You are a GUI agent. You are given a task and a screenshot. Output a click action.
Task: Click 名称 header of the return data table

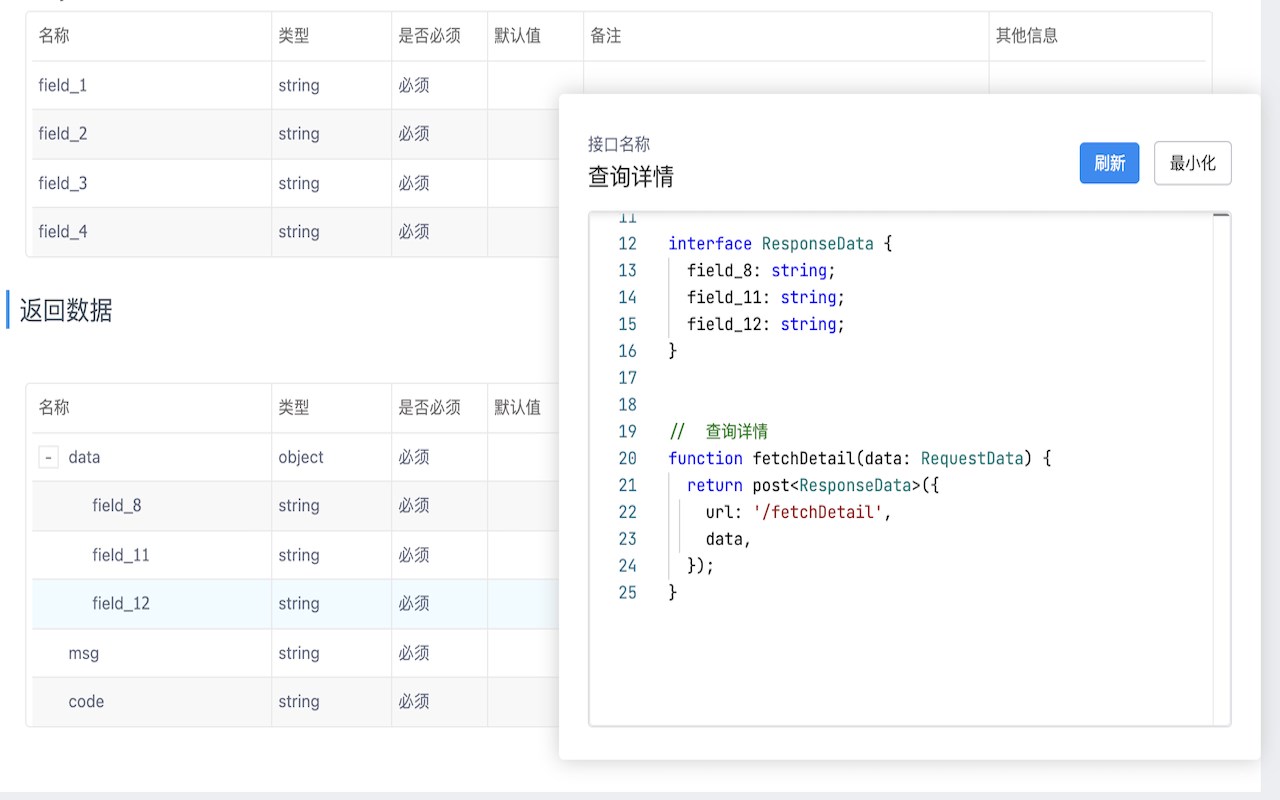click(x=54, y=408)
